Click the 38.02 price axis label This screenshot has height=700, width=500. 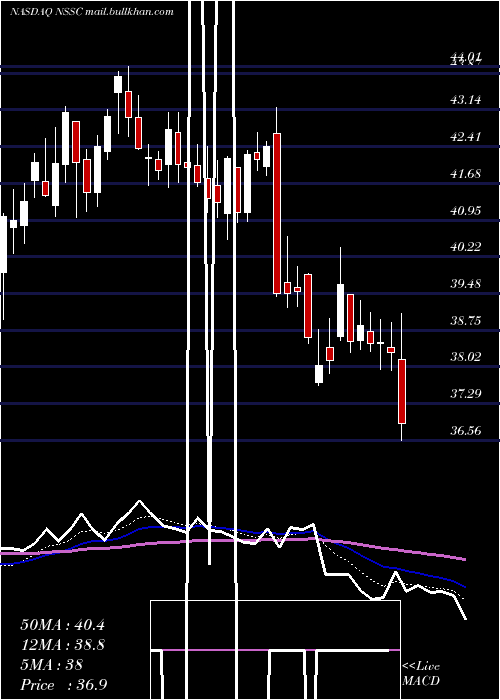[x=466, y=357]
